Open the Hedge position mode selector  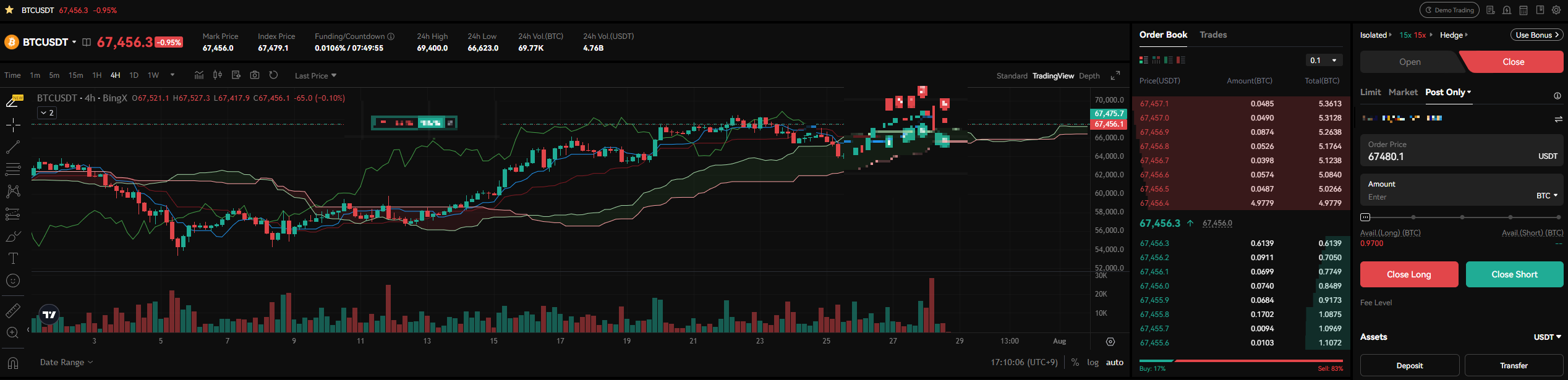(x=1454, y=35)
